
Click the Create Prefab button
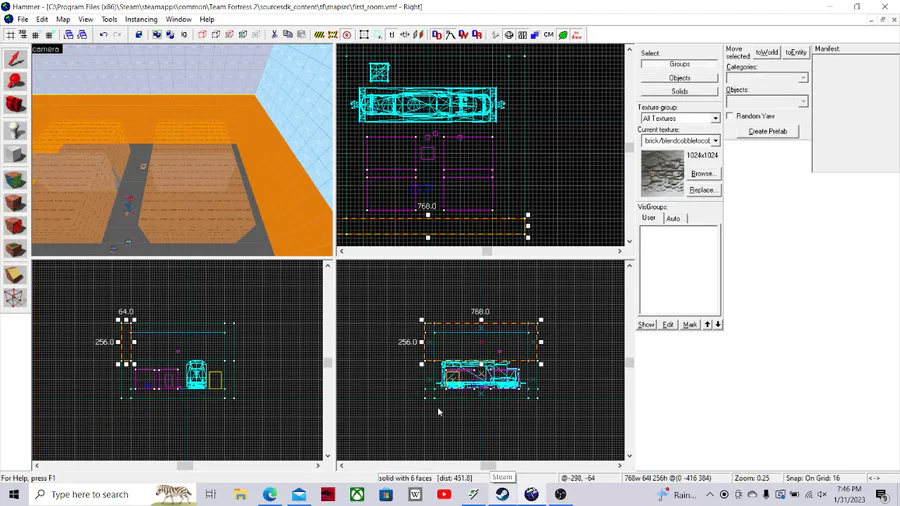[x=767, y=131]
